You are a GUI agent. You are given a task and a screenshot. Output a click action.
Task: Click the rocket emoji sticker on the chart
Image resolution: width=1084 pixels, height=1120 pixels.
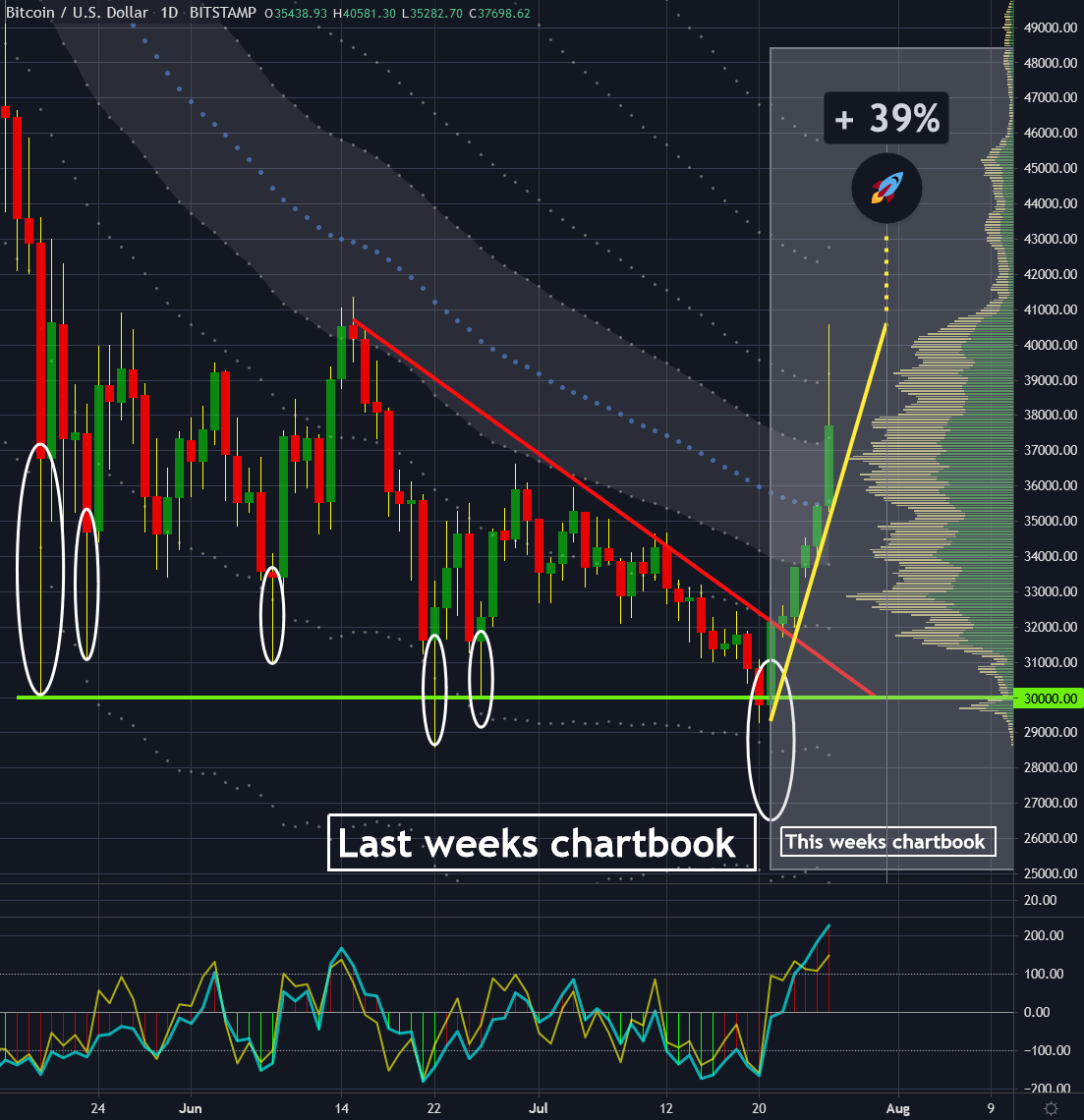tap(885, 188)
